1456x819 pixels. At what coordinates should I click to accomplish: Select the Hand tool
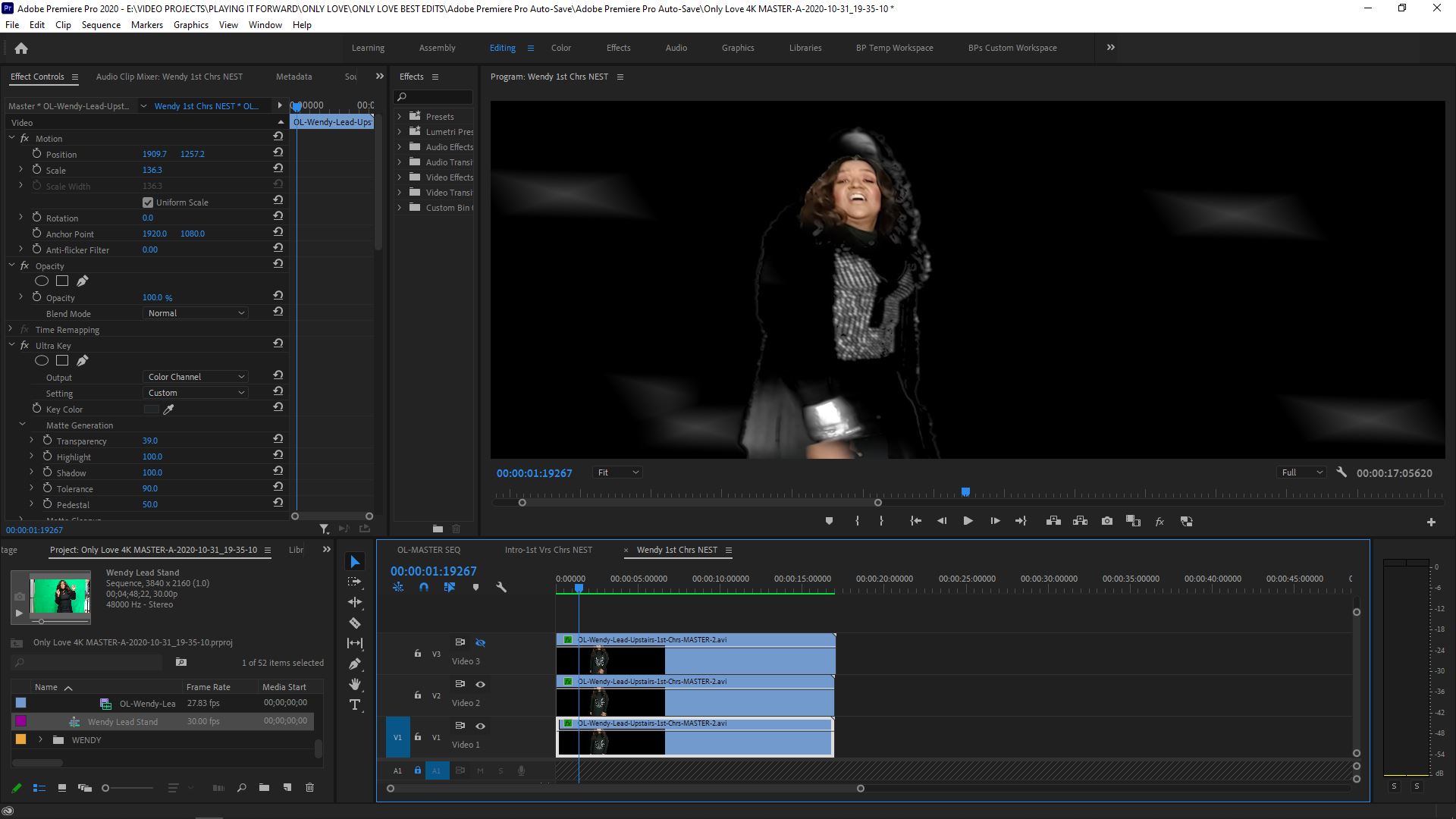click(x=355, y=684)
